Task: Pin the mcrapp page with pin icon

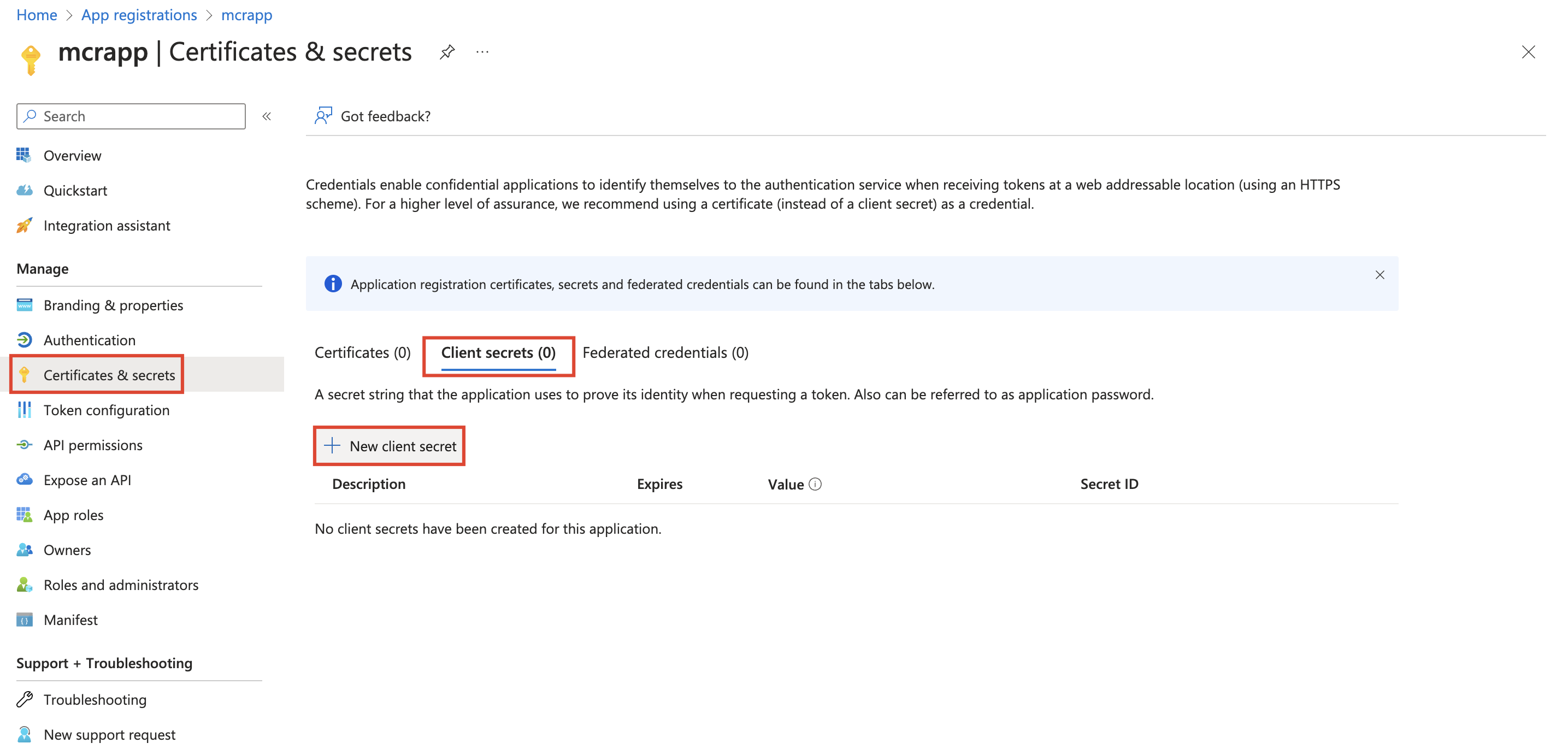Action: [x=447, y=52]
